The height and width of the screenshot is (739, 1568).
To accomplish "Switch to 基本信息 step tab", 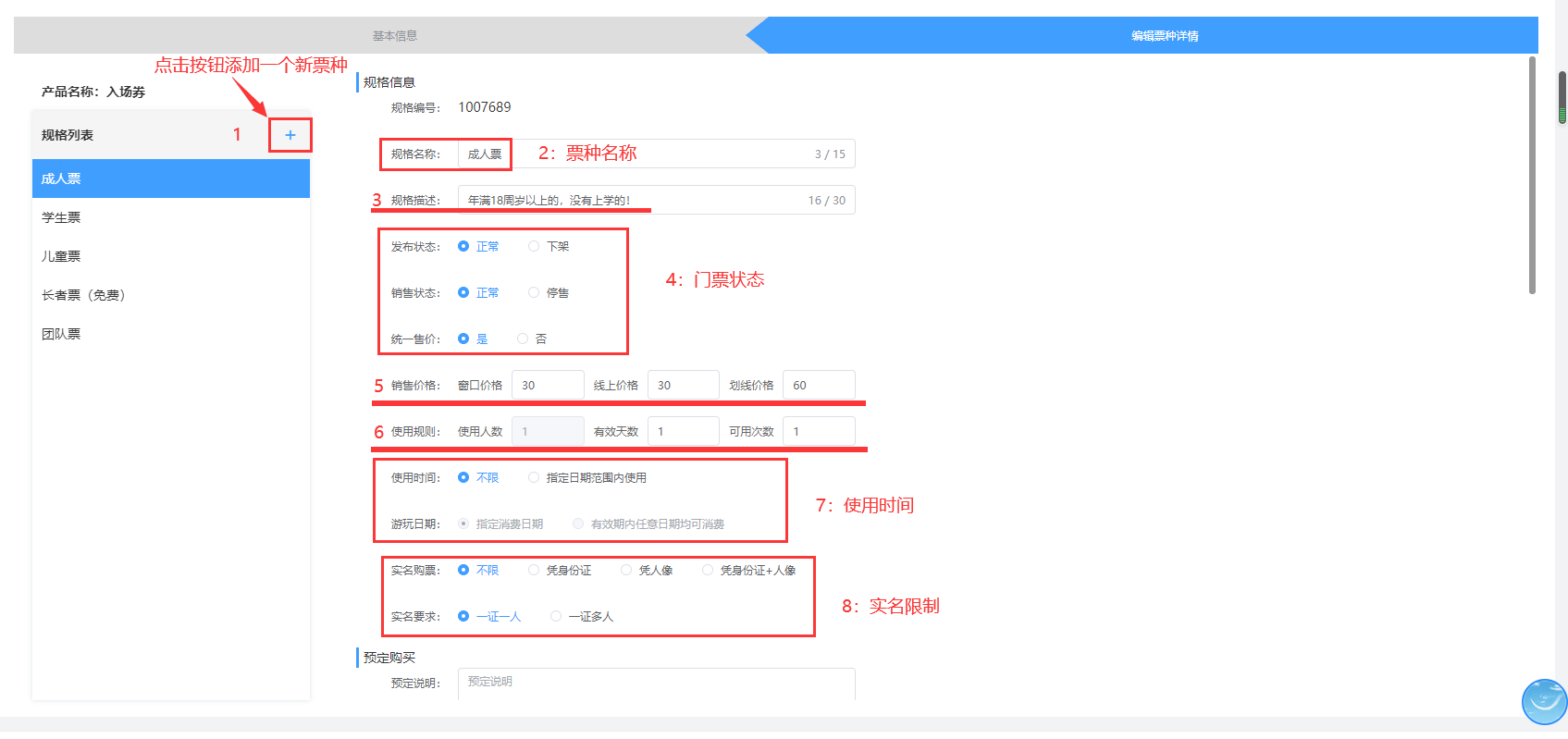I will (x=394, y=36).
